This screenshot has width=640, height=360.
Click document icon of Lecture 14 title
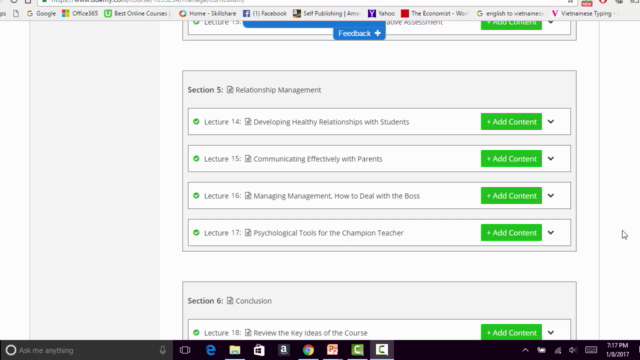pos(248,122)
